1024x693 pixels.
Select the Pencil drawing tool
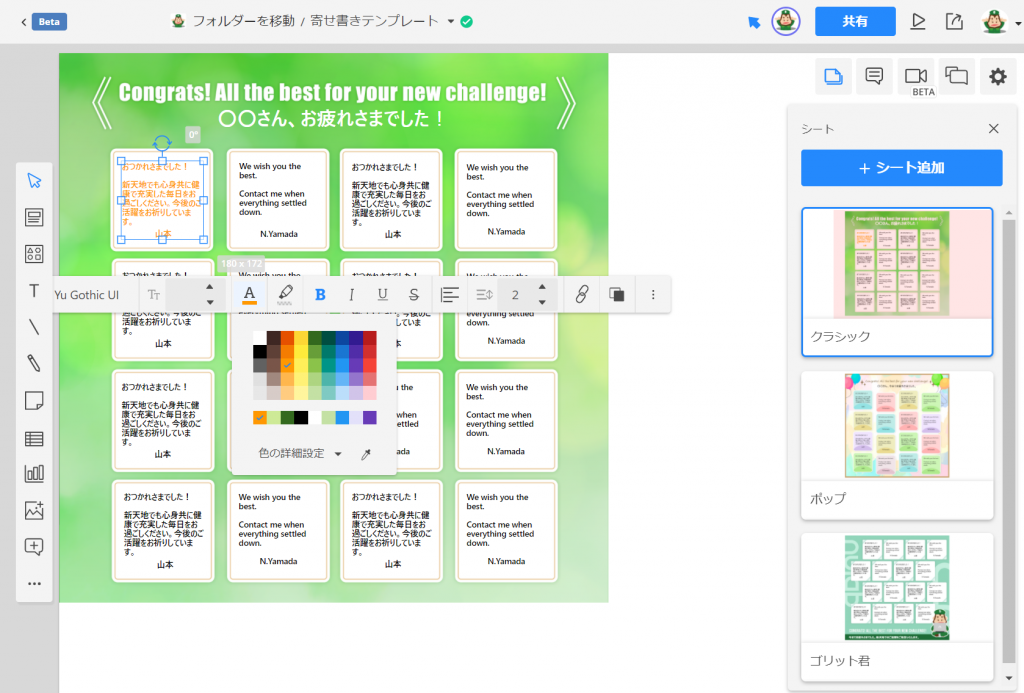[x=34, y=363]
